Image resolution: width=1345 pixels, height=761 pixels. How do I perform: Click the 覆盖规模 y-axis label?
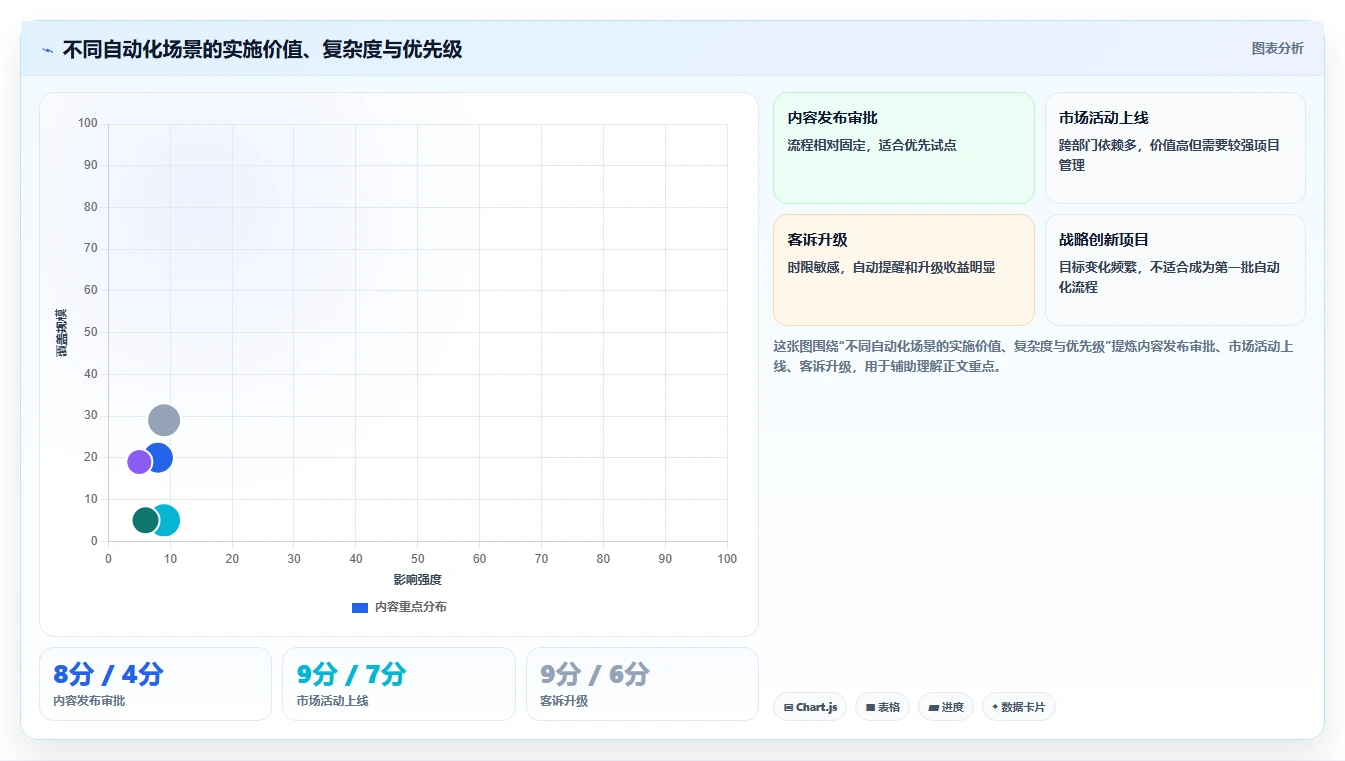click(62, 333)
